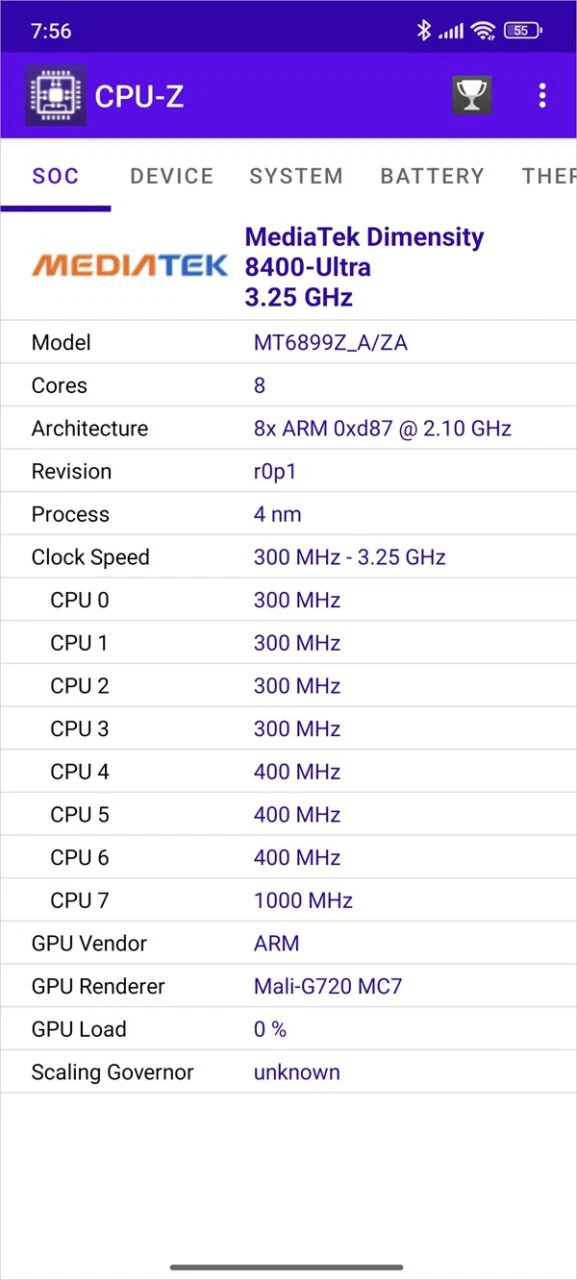577x1280 pixels.
Task: Open the SYSTEM tab
Action: point(296,176)
